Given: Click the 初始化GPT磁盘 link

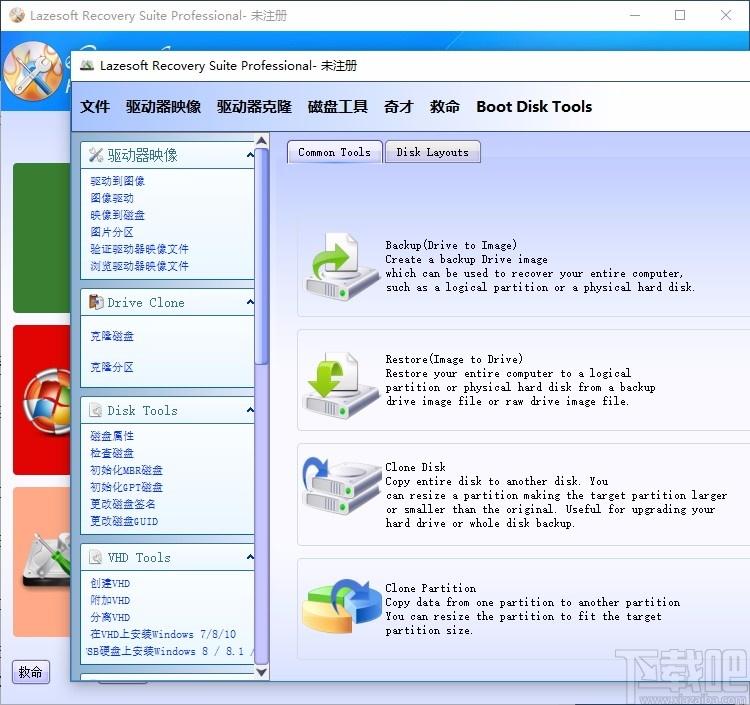Looking at the screenshot, I should click(x=126, y=487).
